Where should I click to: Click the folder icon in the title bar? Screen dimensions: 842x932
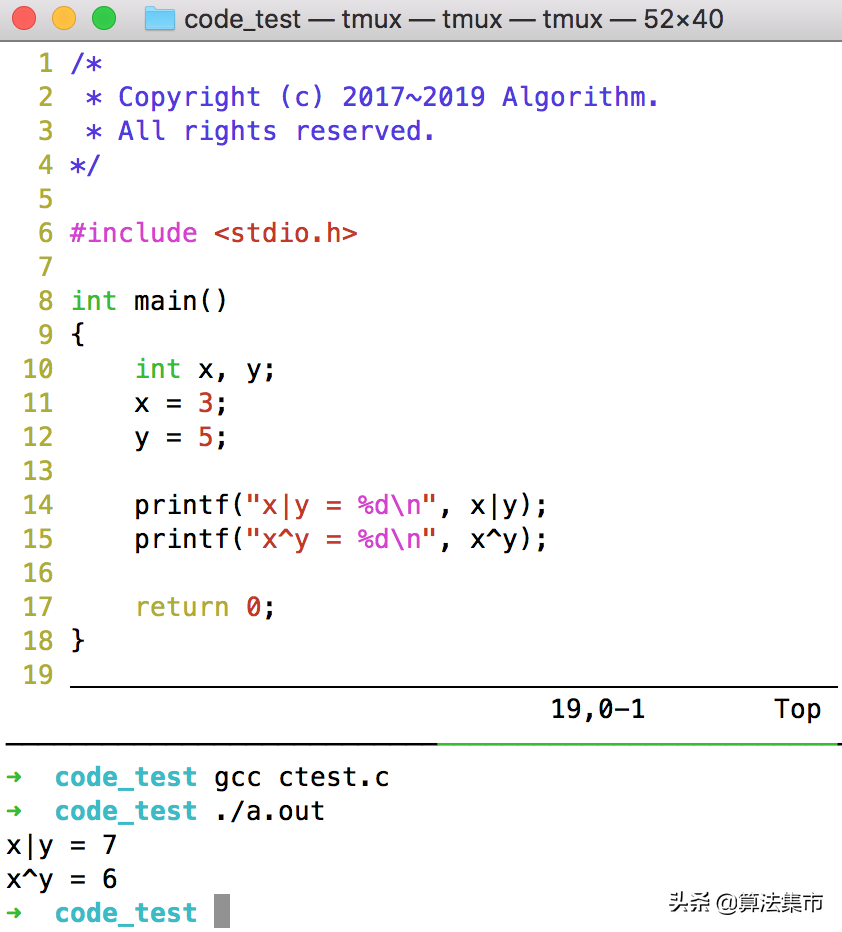[x=160, y=18]
